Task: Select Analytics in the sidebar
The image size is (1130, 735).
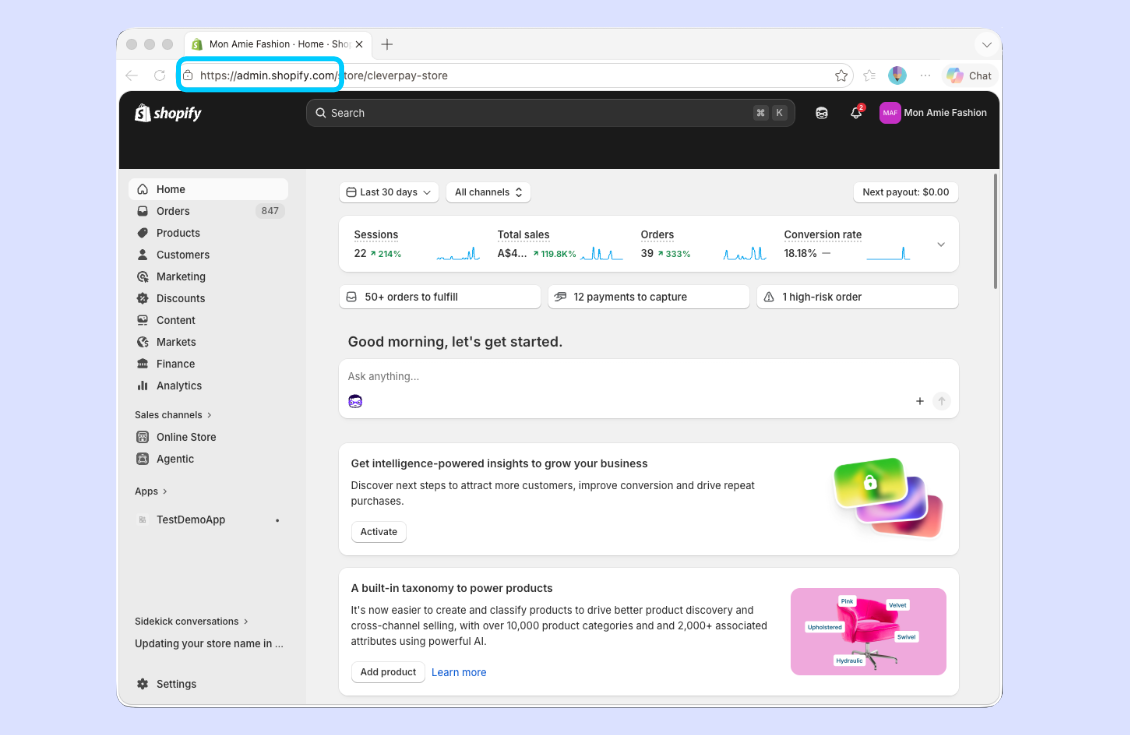Action: 208,386
